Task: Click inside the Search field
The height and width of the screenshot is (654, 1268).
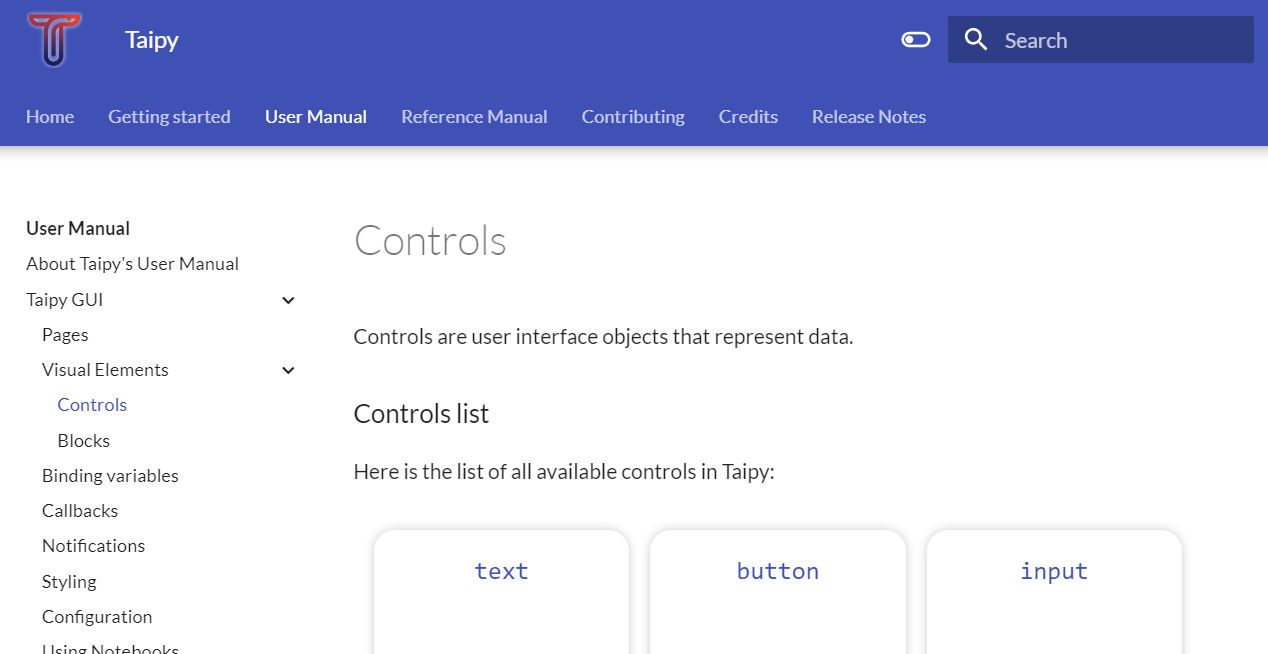Action: pyautogui.click(x=1100, y=39)
